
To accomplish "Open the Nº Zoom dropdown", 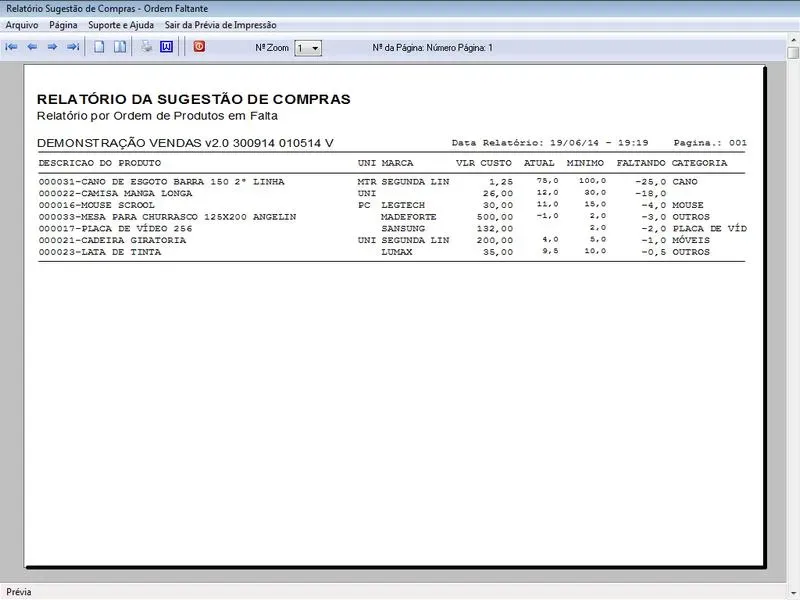I will click(314, 48).
